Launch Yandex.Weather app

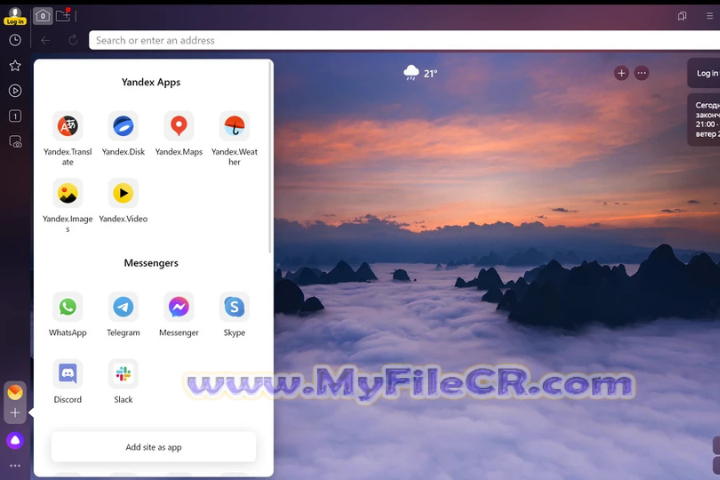click(x=234, y=138)
